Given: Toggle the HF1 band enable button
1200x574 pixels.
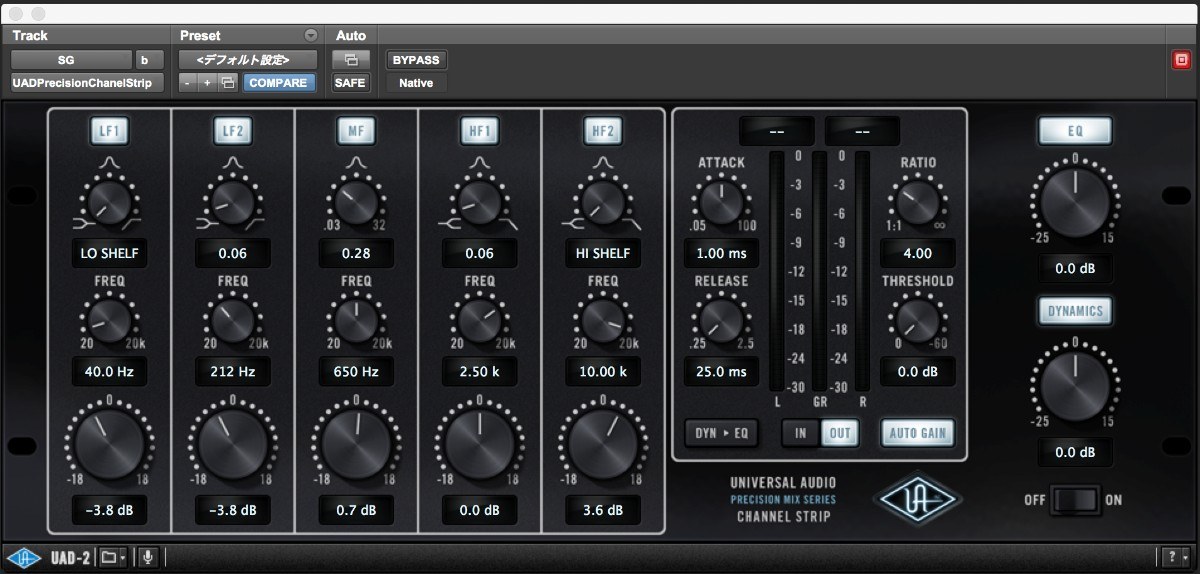Looking at the screenshot, I should pyautogui.click(x=479, y=130).
